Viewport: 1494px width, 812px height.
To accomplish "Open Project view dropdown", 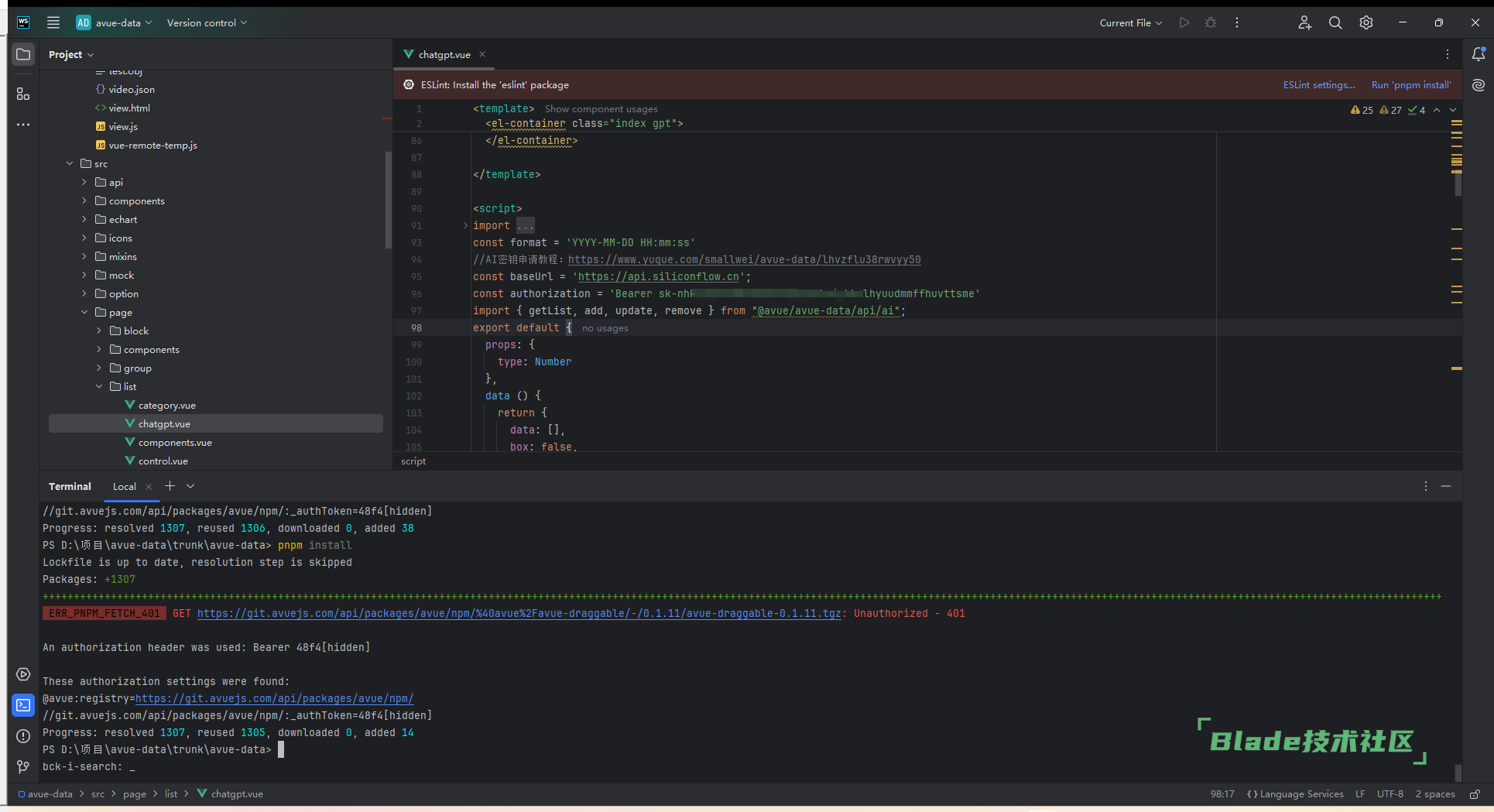I will (x=71, y=54).
